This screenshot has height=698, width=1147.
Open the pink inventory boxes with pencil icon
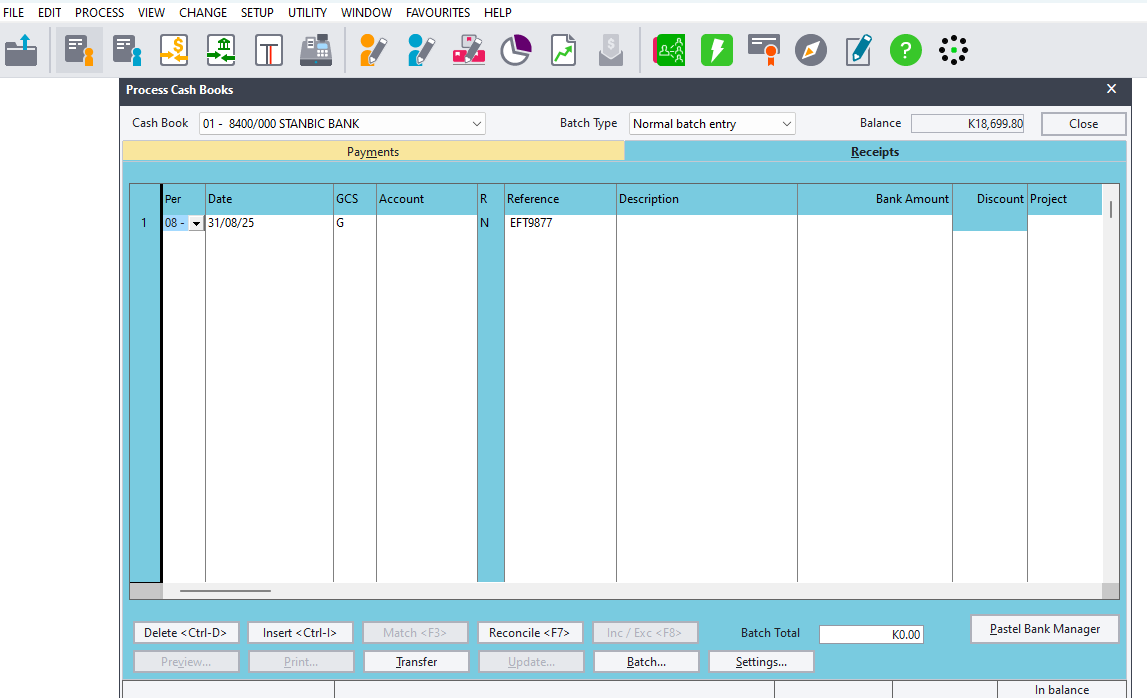pyautogui.click(x=469, y=50)
